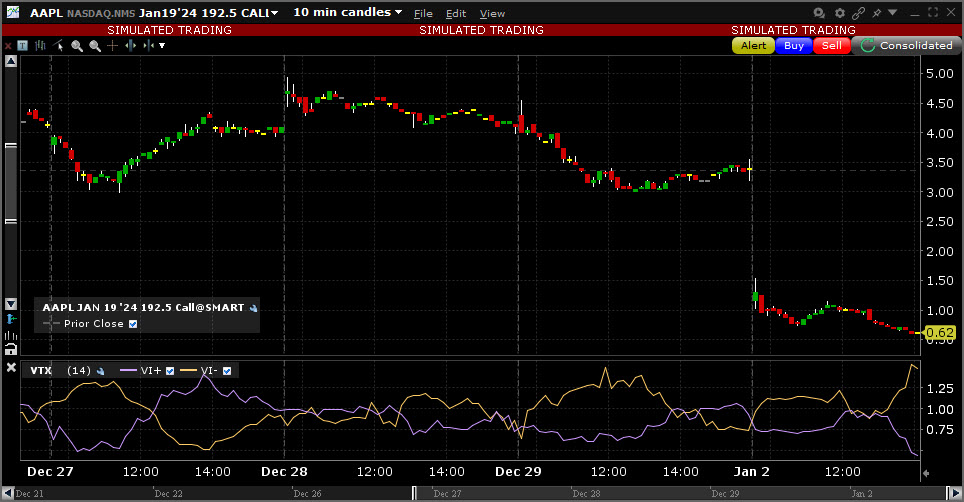This screenshot has width=964, height=502.
Task: Click the Consolidated button
Action: pyautogui.click(x=904, y=45)
